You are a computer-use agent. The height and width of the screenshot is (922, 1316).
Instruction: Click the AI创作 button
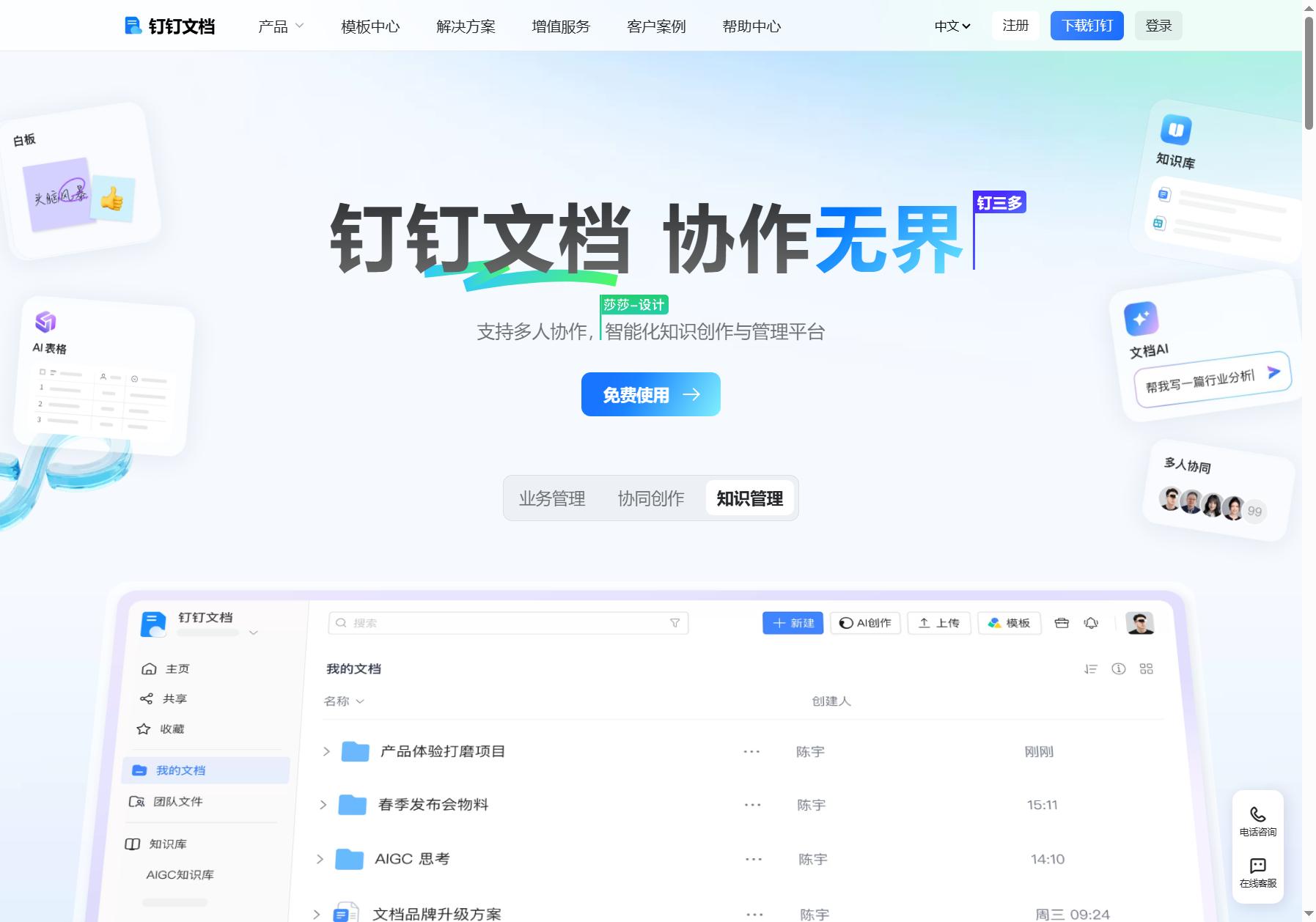tap(865, 623)
